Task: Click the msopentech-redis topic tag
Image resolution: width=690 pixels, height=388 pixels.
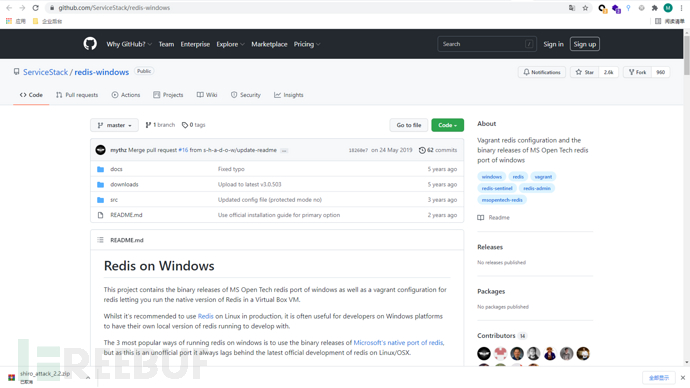Action: 502,200
